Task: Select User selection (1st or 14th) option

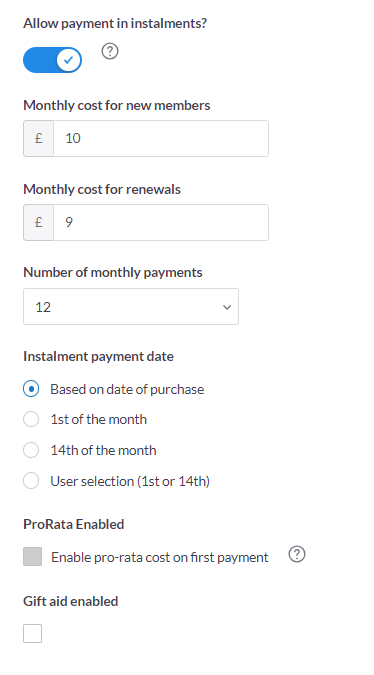Action: click(31, 481)
